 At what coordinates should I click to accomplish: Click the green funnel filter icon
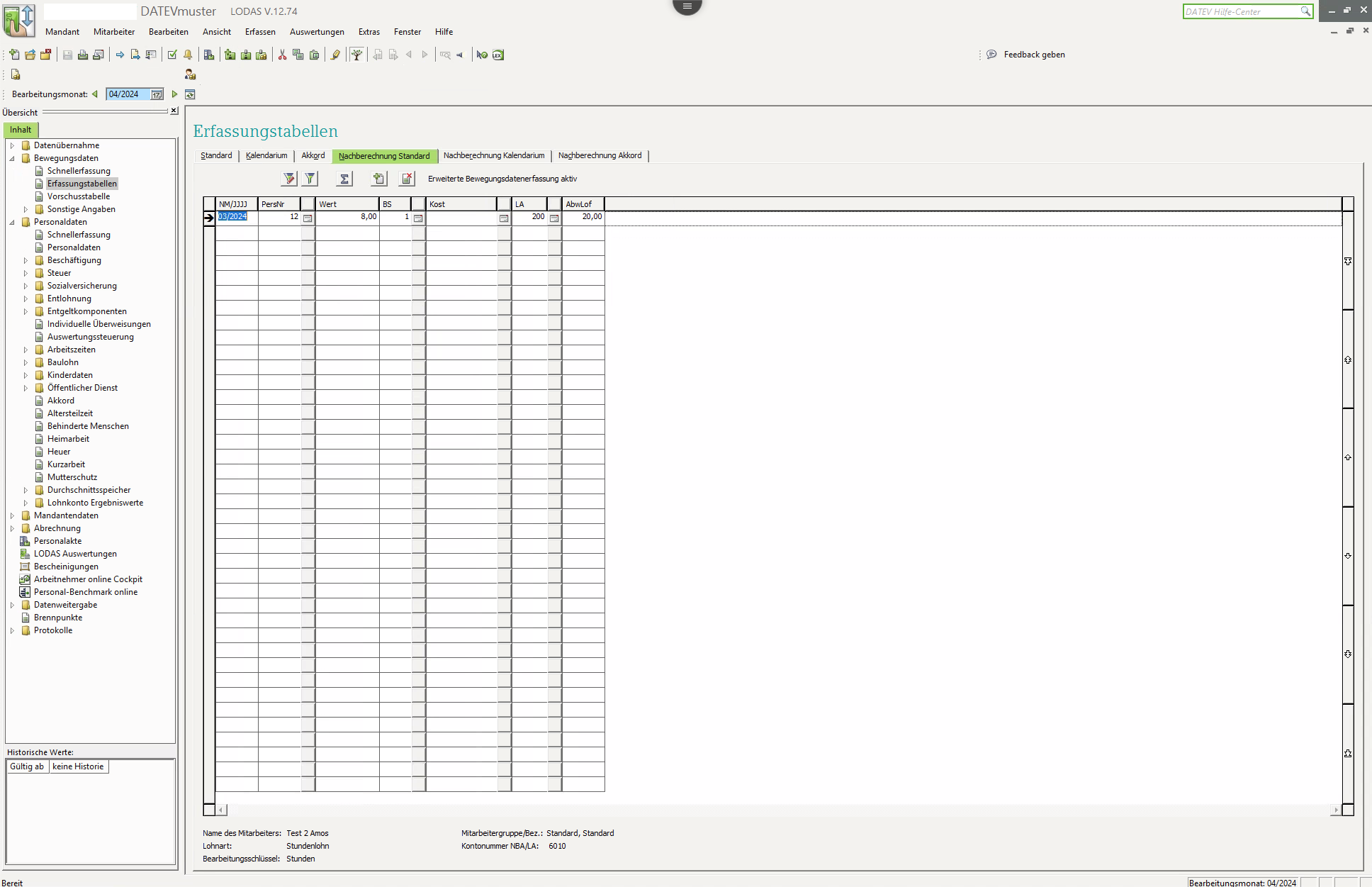pyautogui.click(x=310, y=179)
